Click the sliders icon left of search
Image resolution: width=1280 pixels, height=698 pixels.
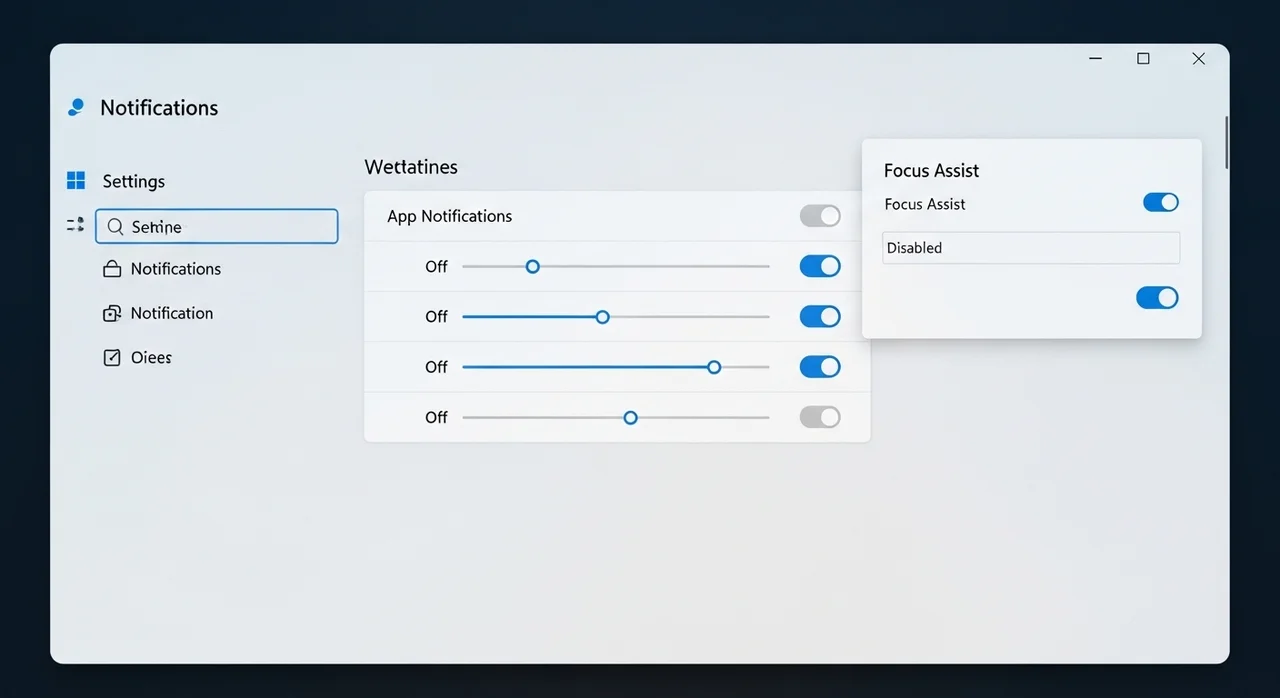tap(75, 226)
